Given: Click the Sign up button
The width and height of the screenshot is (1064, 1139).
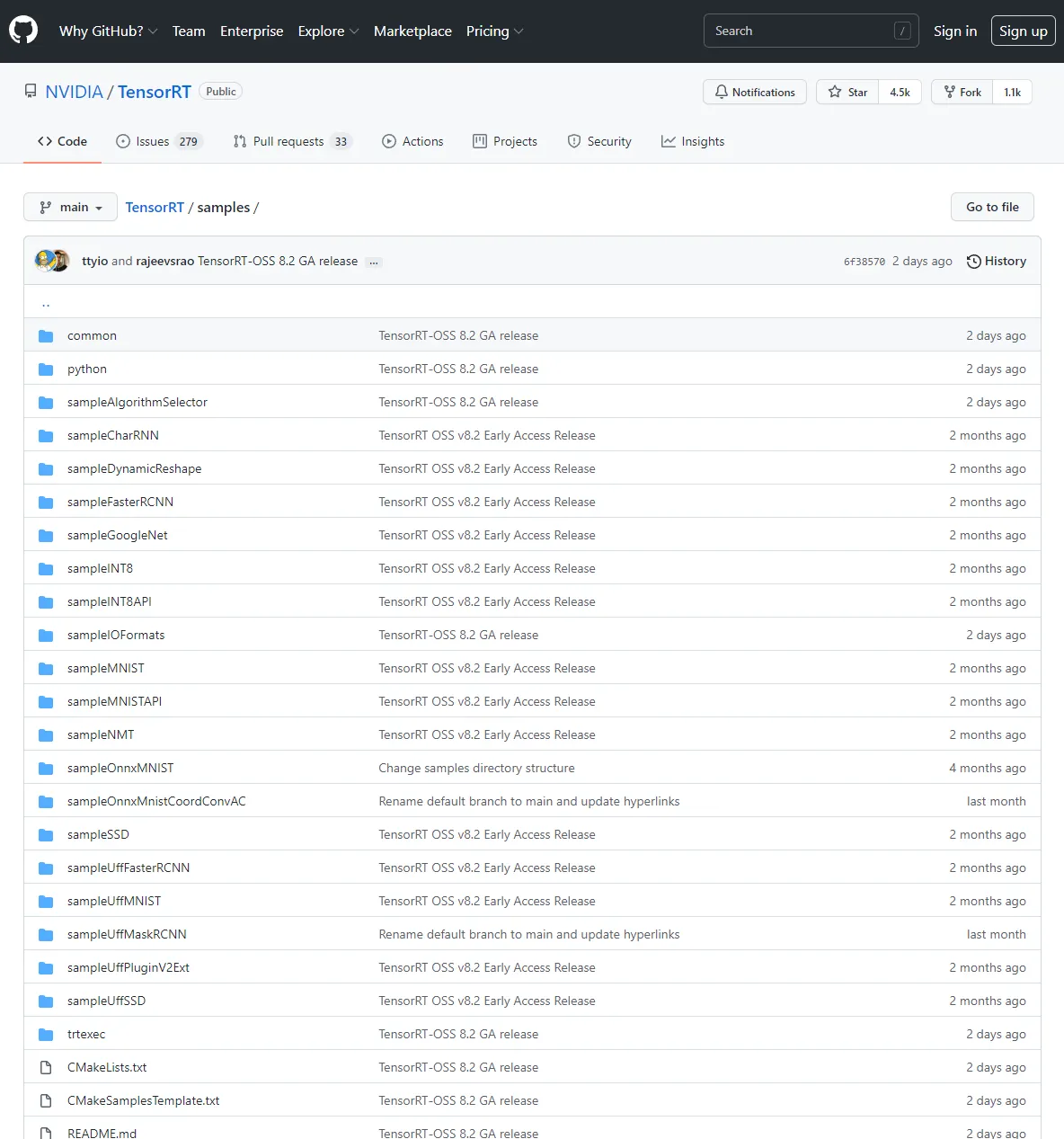Looking at the screenshot, I should pyautogui.click(x=1024, y=31).
